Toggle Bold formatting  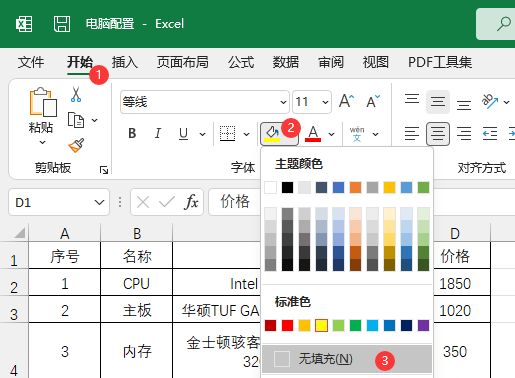132,134
